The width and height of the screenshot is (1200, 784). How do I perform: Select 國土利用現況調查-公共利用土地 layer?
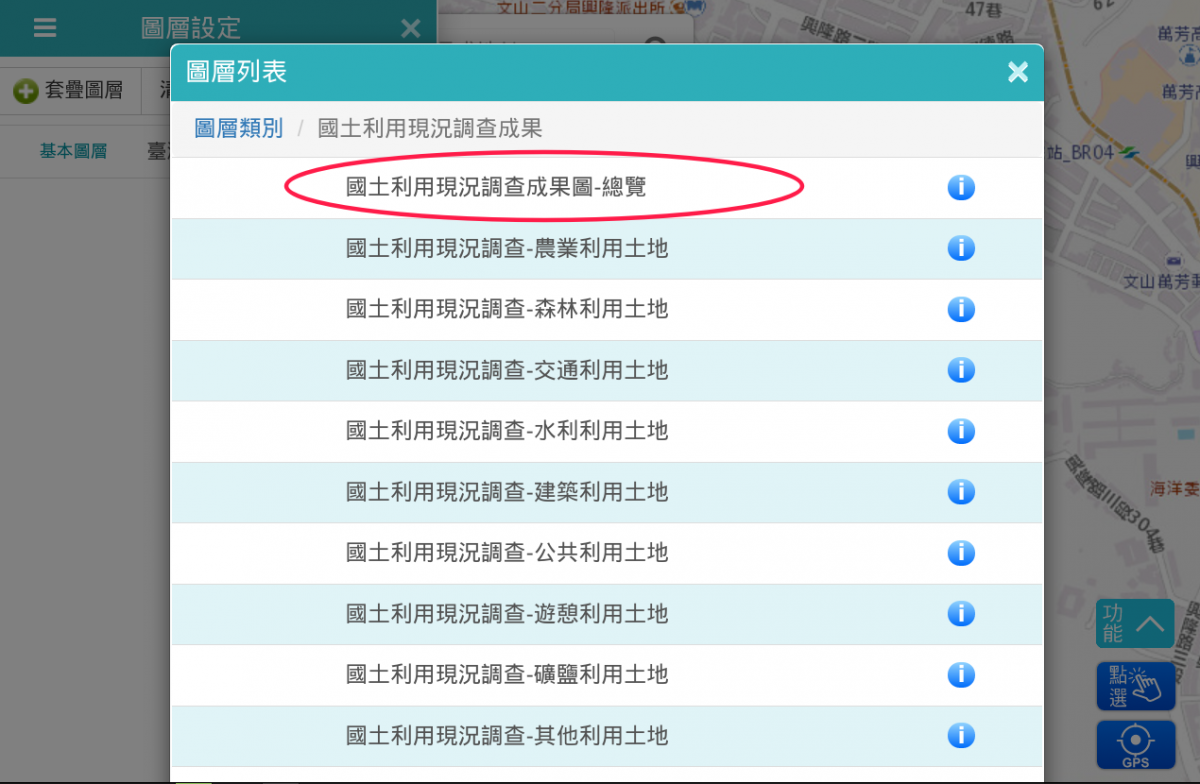(507, 552)
